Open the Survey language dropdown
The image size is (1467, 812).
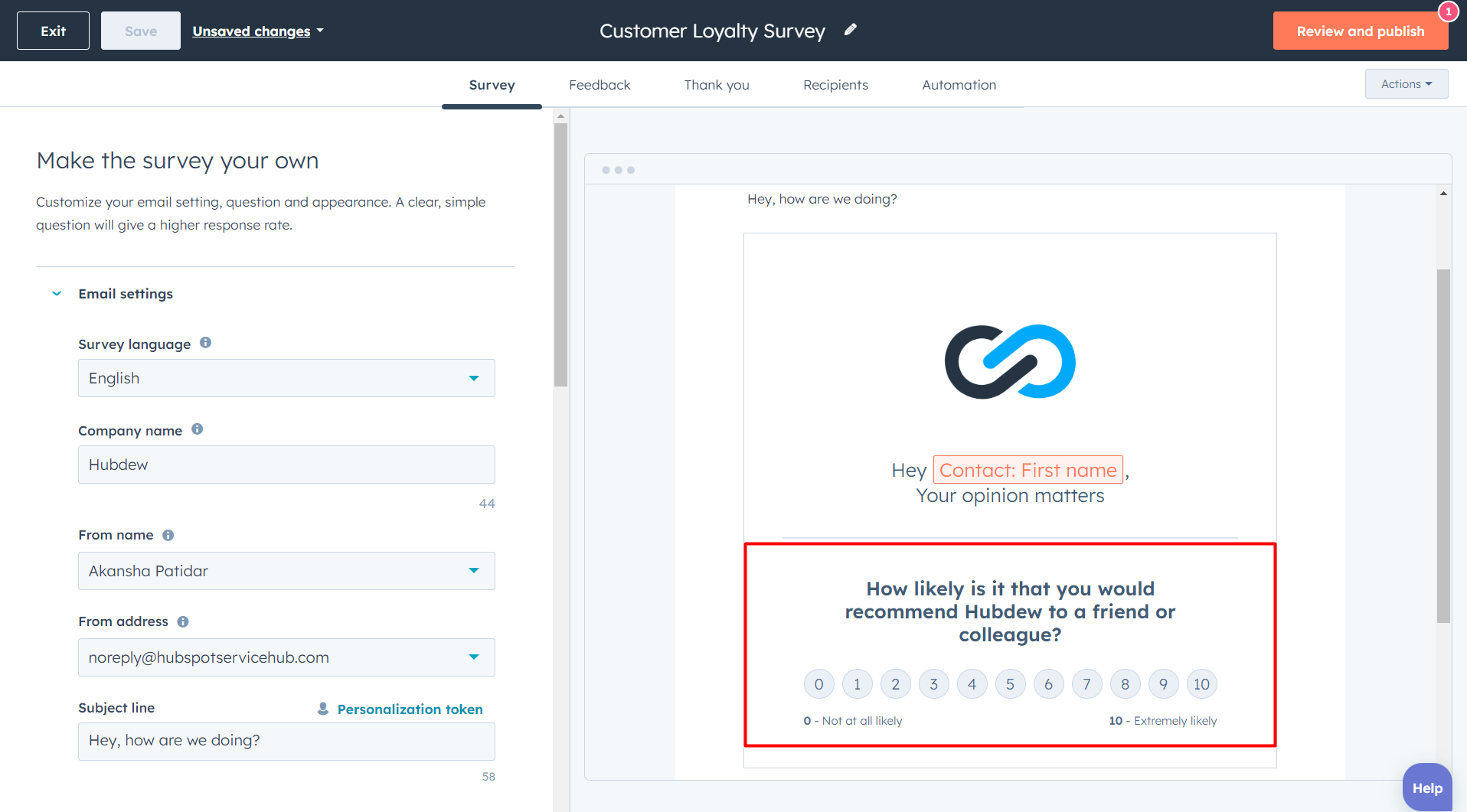[x=286, y=378]
